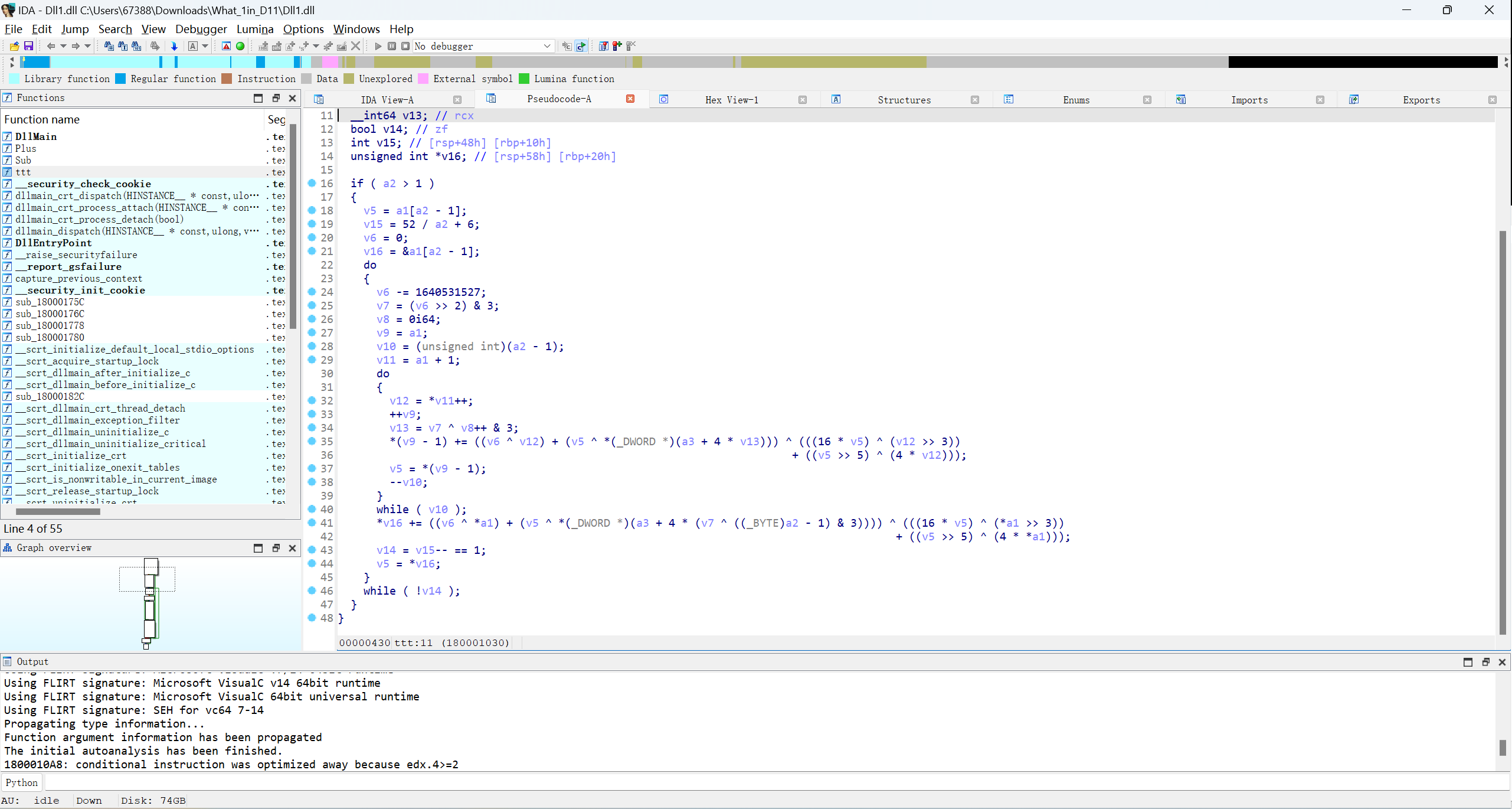Screen dimensions: 1512x809
Task: Open the Debugger menu
Action: 201,29
